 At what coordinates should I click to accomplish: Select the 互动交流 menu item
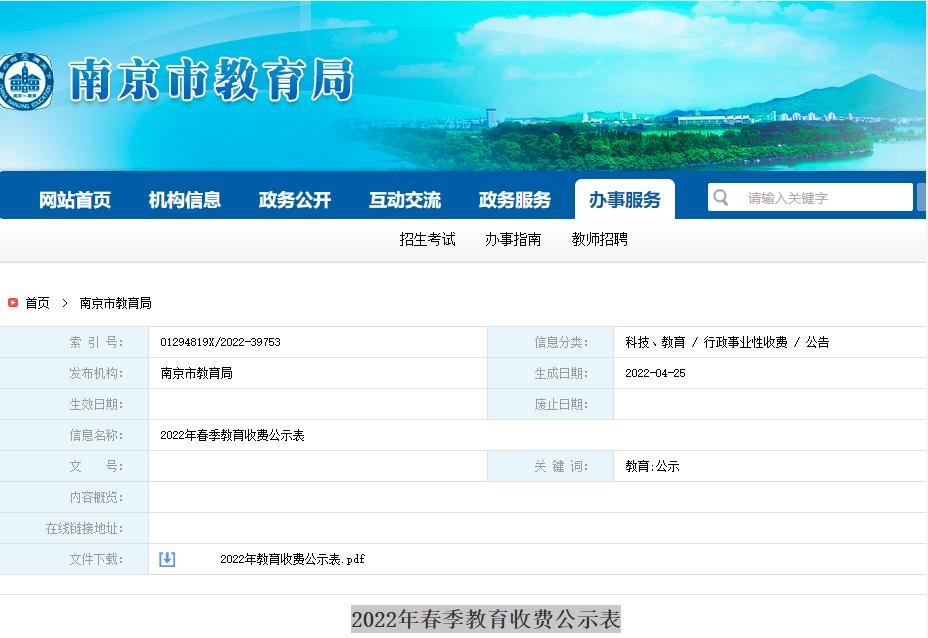click(x=405, y=200)
